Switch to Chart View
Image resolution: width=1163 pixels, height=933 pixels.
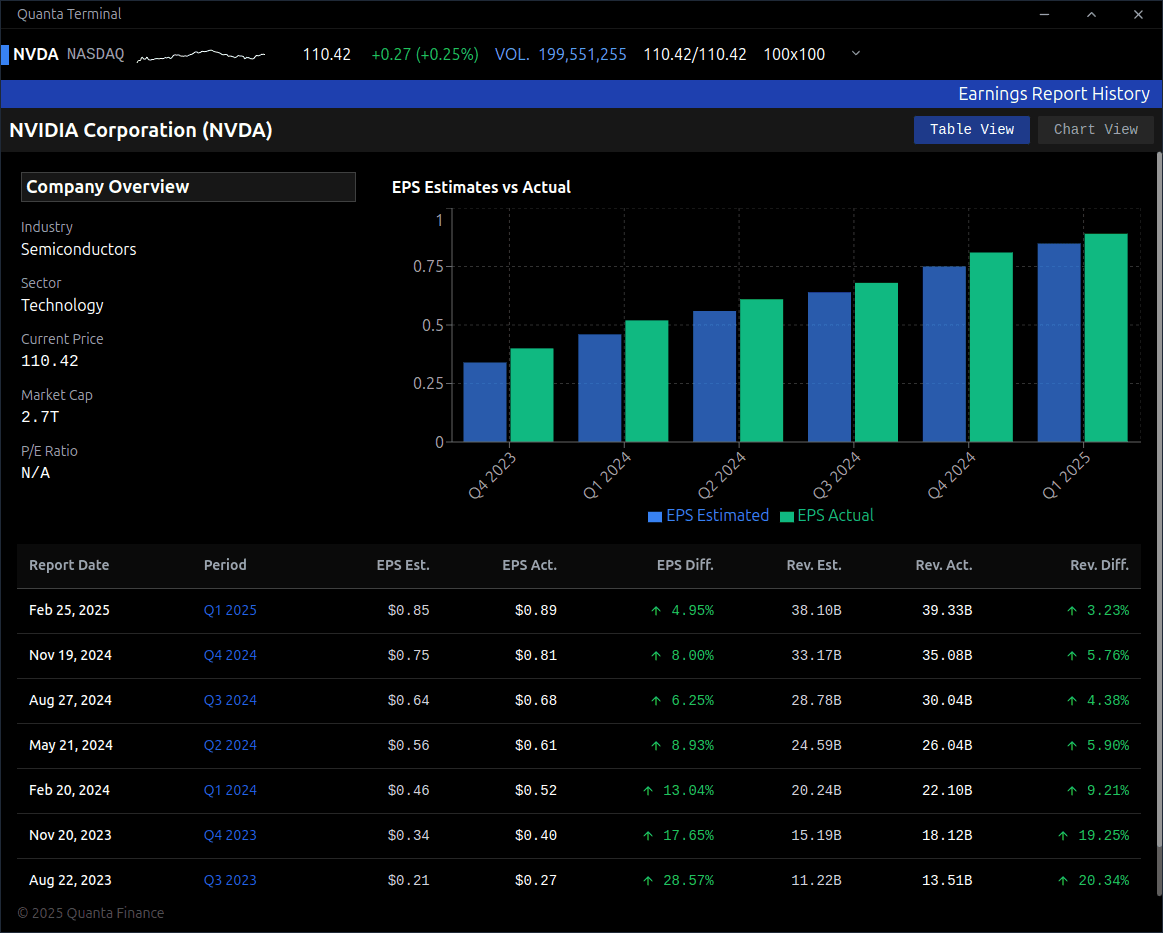pos(1096,130)
